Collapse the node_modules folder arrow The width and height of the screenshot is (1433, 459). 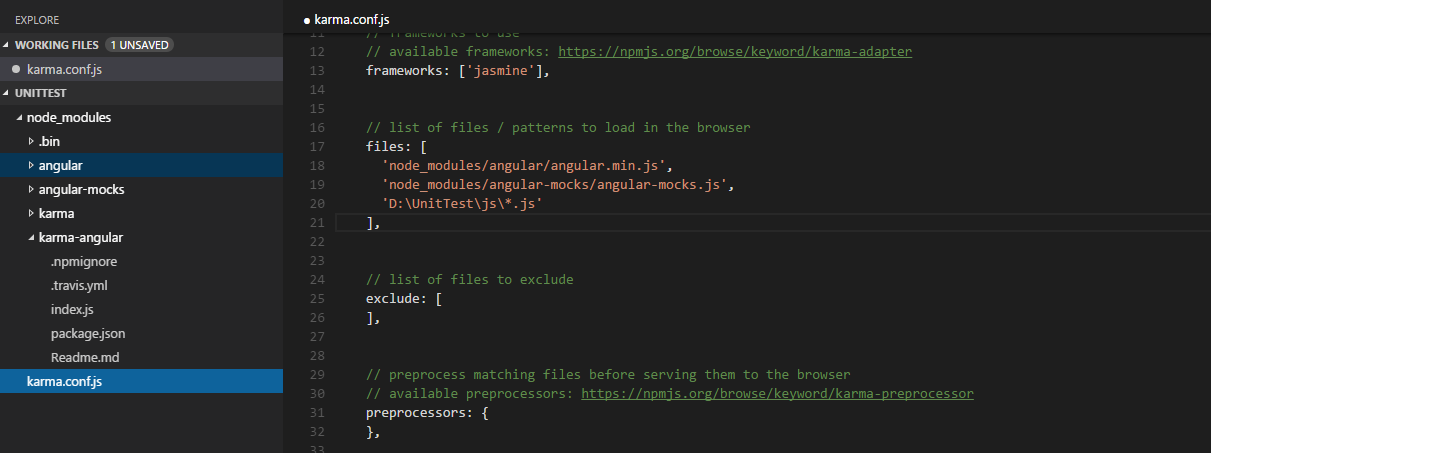pyautogui.click(x=20, y=117)
